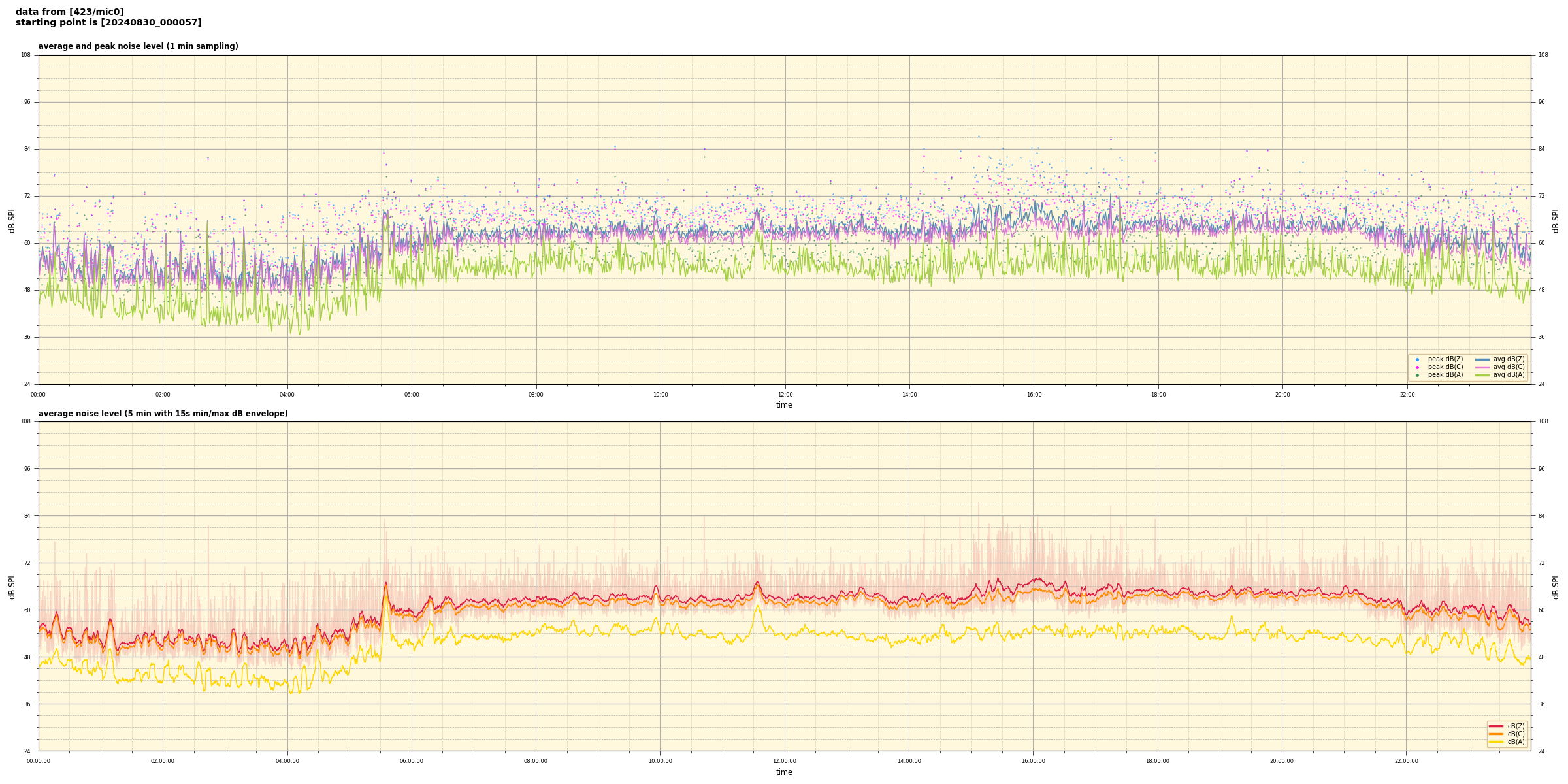The height and width of the screenshot is (784, 1568).
Task: Click the left 'dB SPL' label of bottom chart
Action: click(x=12, y=586)
